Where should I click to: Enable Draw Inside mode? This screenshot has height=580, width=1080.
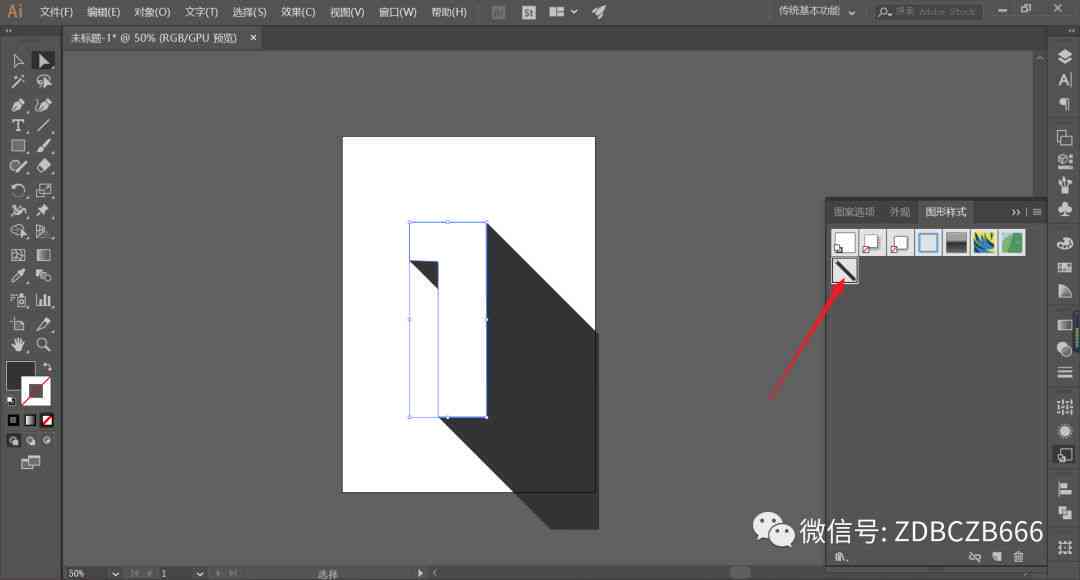47,441
